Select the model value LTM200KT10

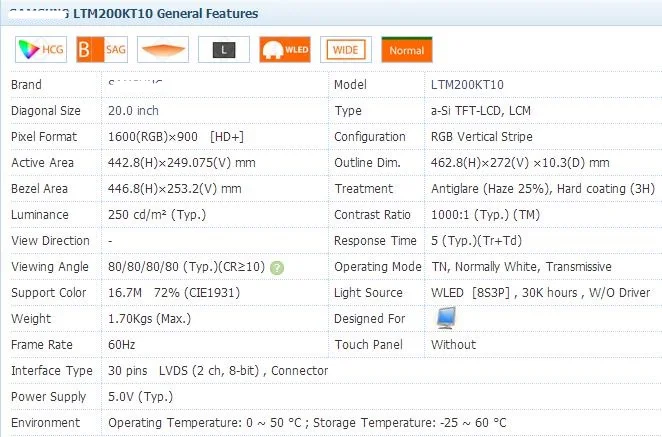click(x=467, y=85)
